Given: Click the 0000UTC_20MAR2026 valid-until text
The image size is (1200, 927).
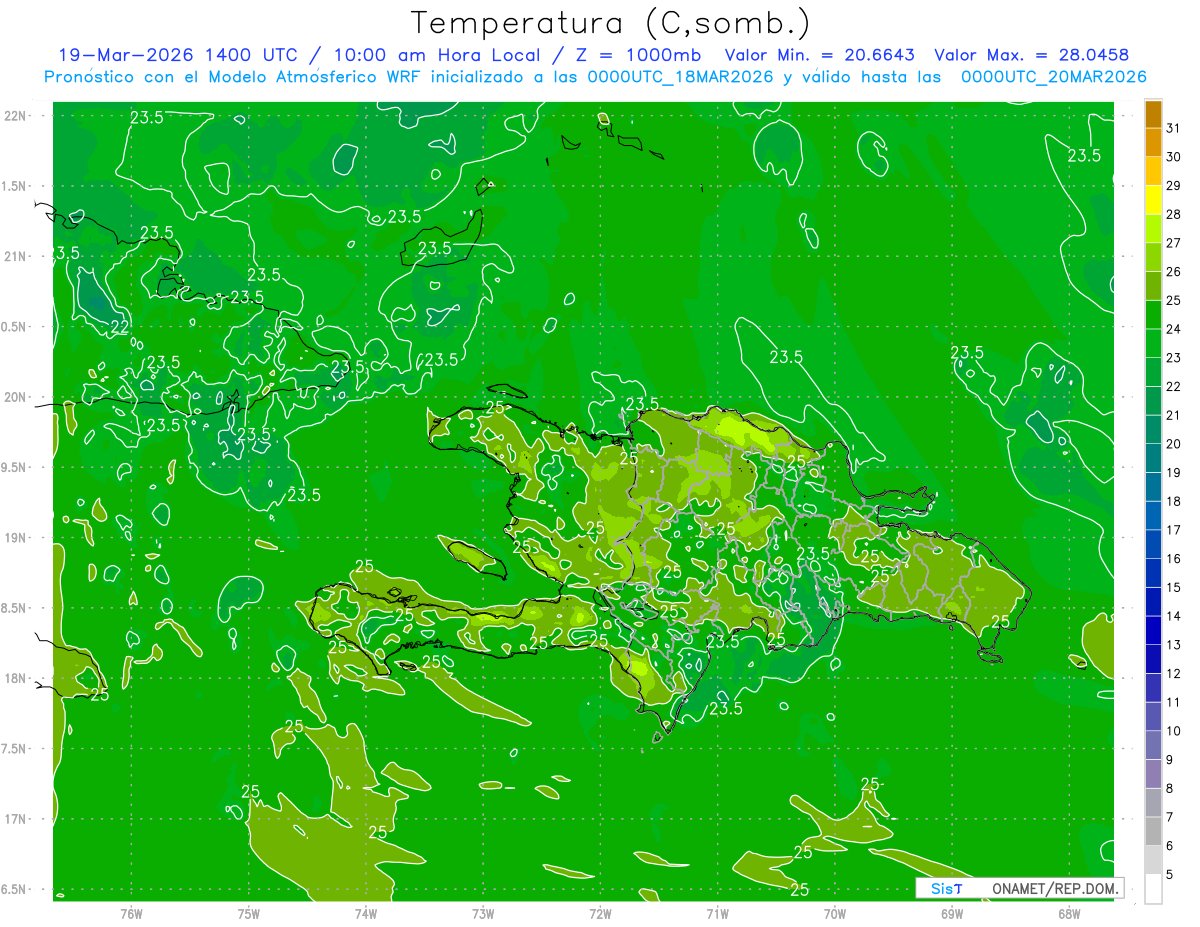Looking at the screenshot, I should tap(1053, 77).
